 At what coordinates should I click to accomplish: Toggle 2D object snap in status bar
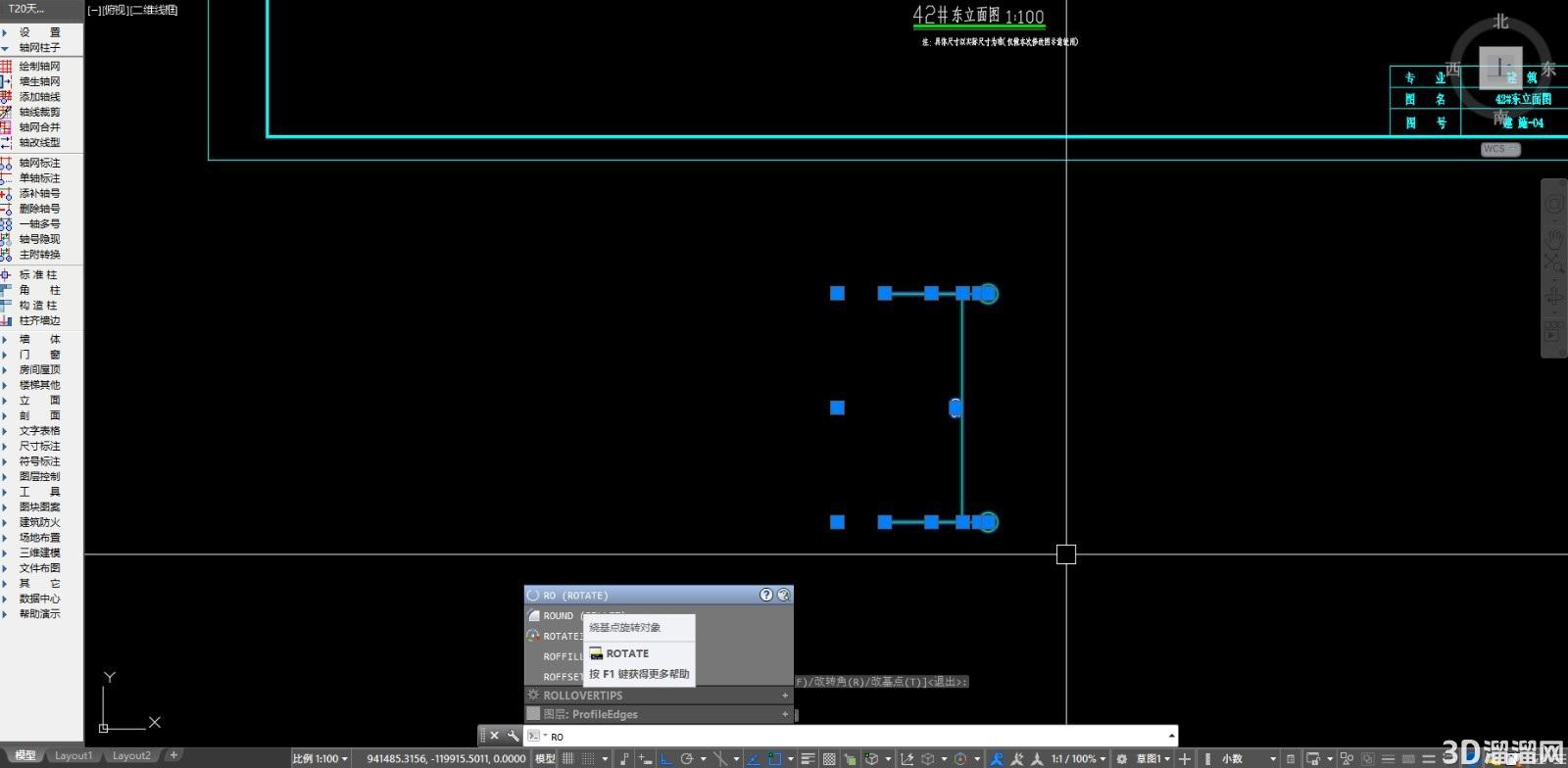pos(774,758)
